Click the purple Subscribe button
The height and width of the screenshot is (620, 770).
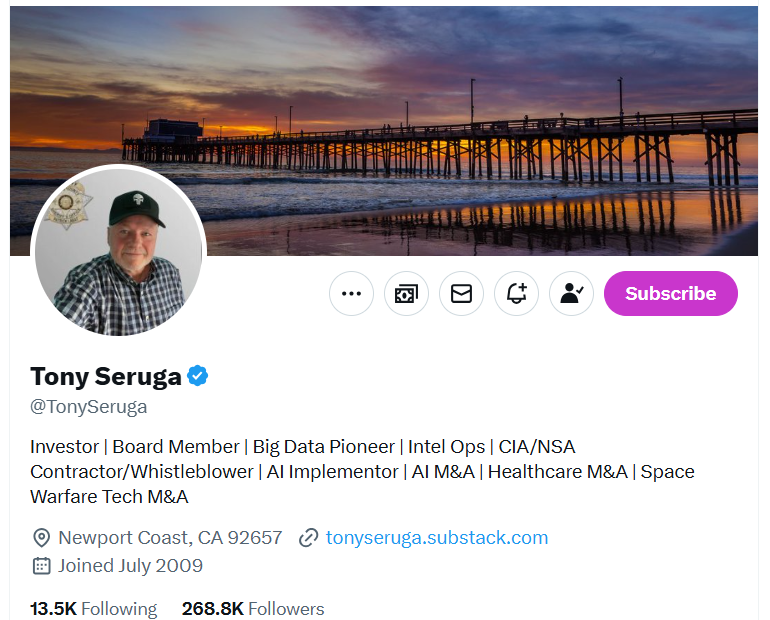tap(670, 294)
